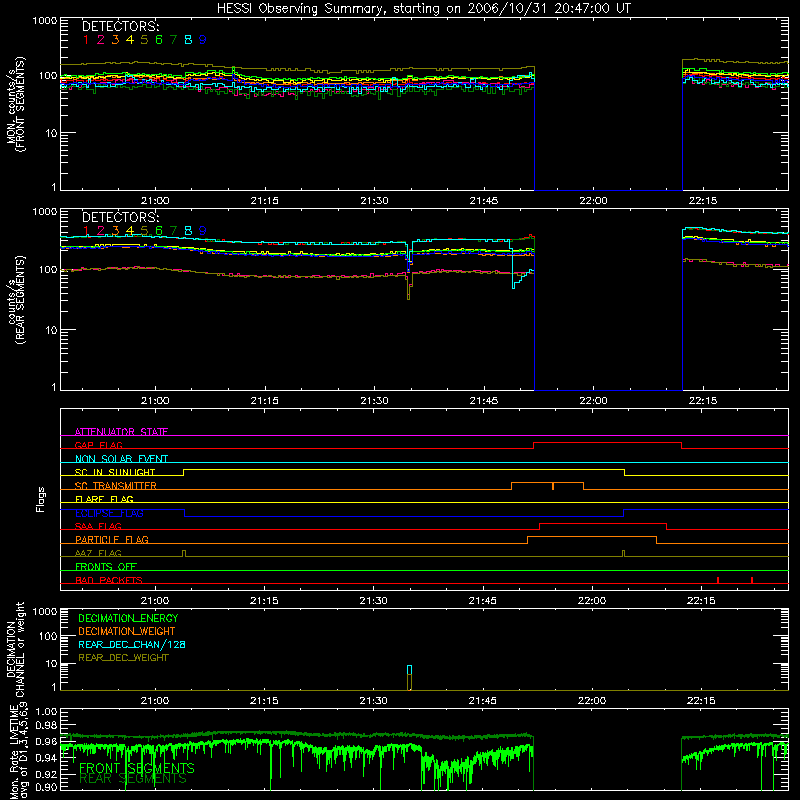
Task: Click the FRONT SEGMENTS counts/s y-axis title
Action: tap(16, 104)
